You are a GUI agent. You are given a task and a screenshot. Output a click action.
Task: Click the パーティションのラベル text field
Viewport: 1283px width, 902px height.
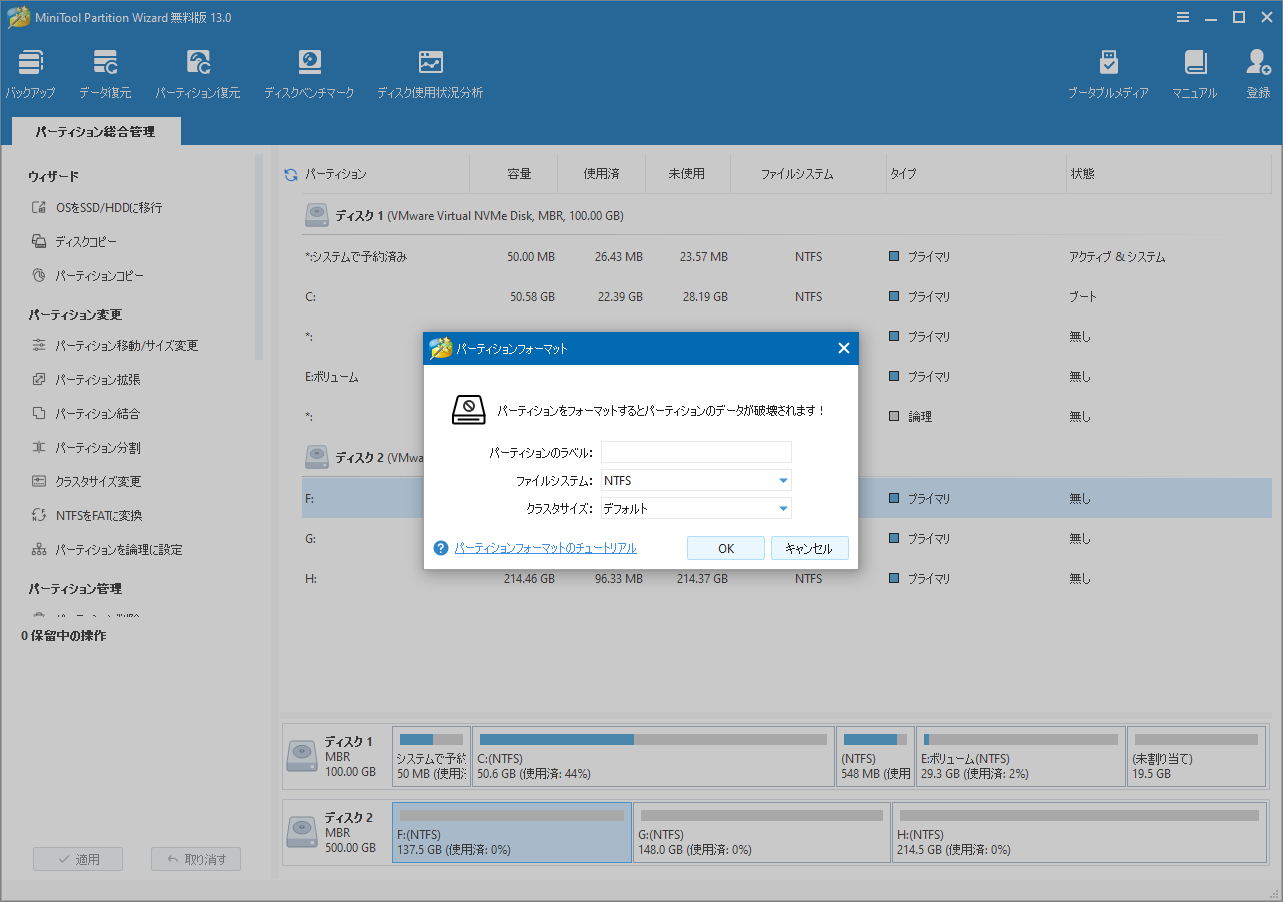(x=696, y=453)
